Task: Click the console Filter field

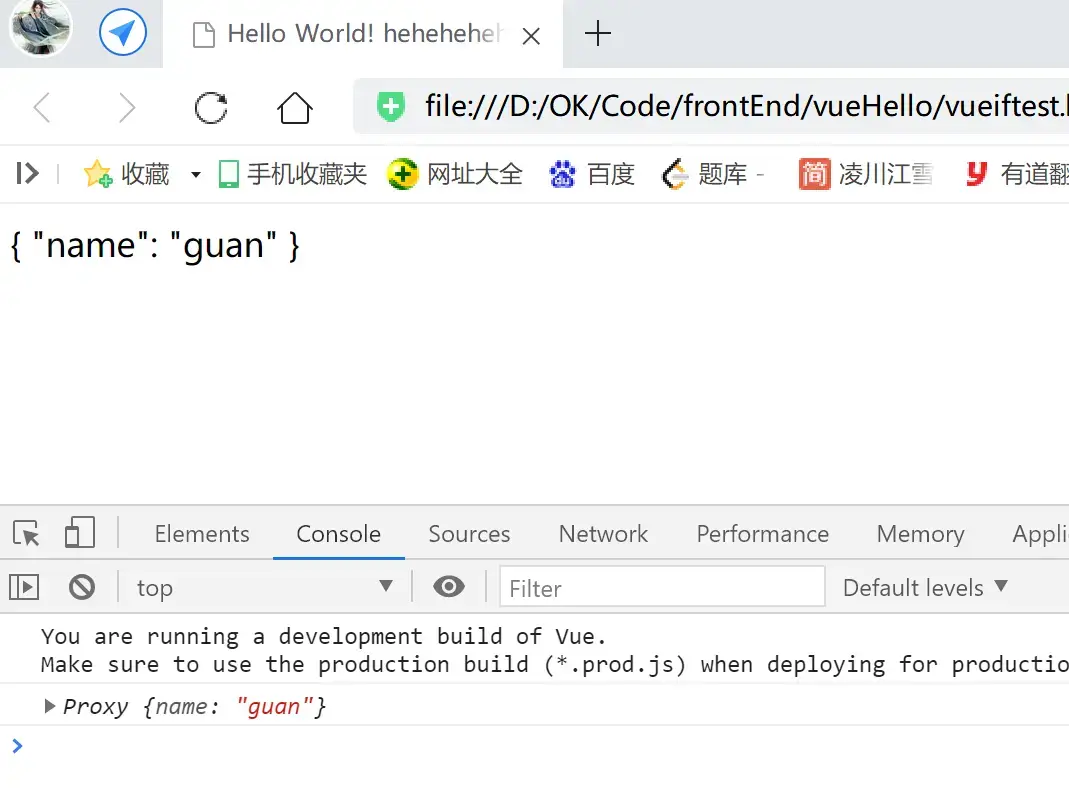Action: (x=662, y=586)
